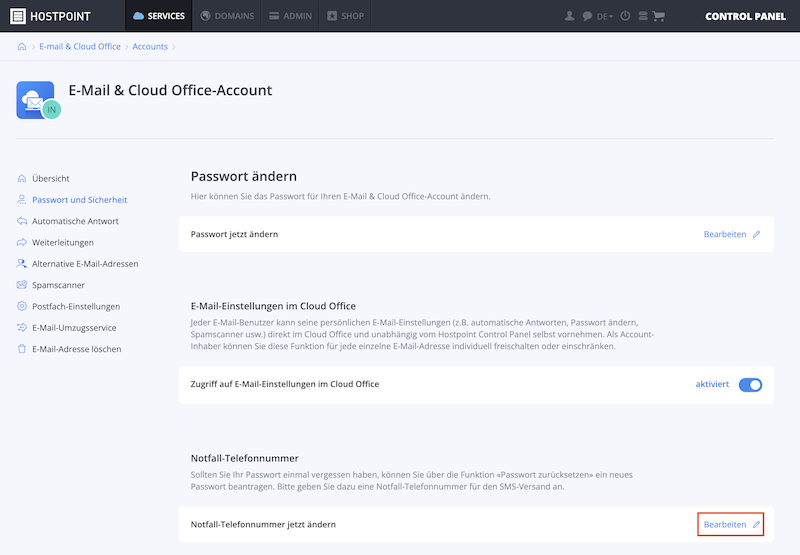
Task: Click pencil icon beside Notfall-Telefonnummer jetzt ändern
Action: 756,524
